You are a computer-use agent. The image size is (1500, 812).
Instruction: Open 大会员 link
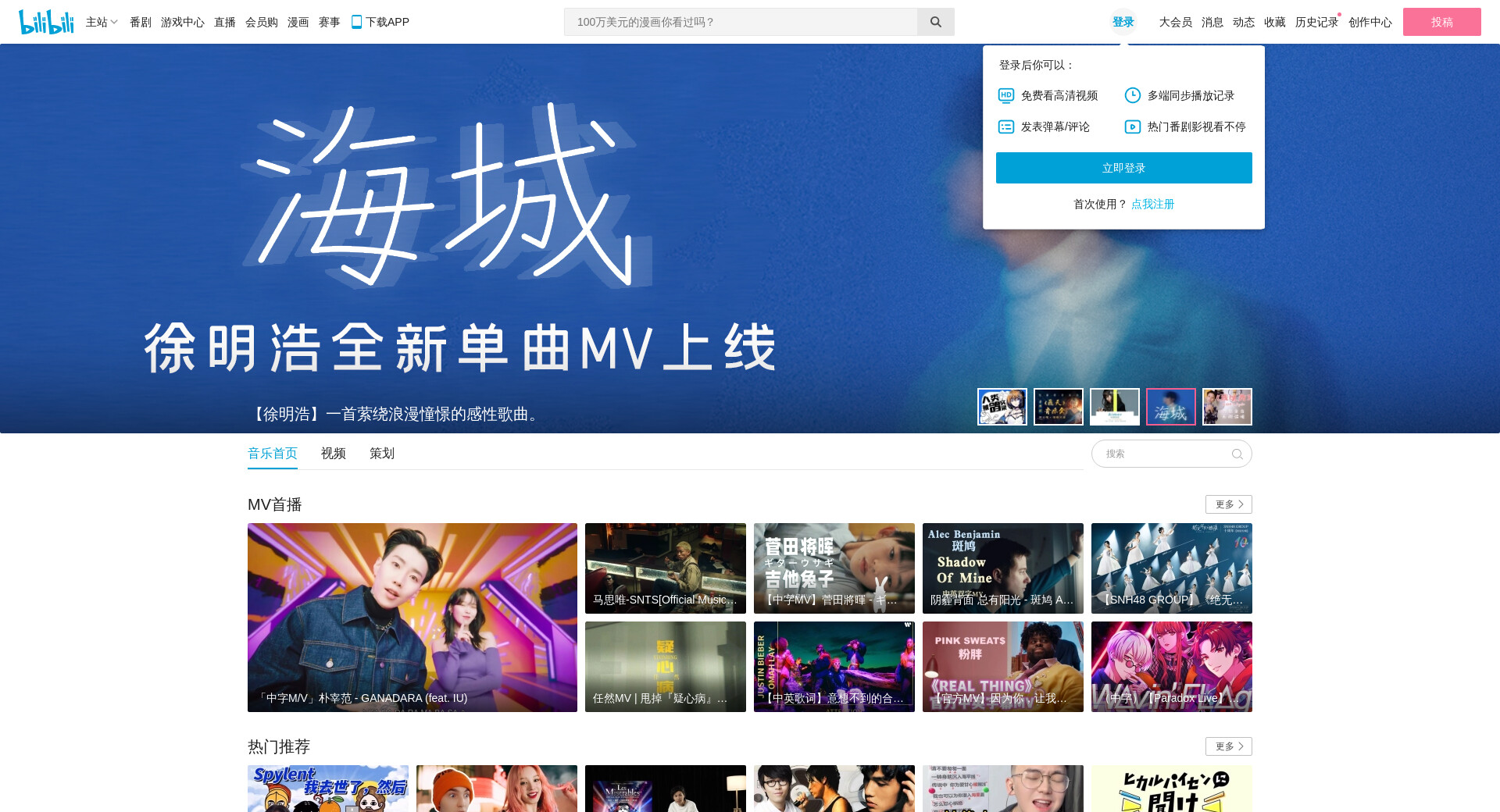pos(1176,22)
